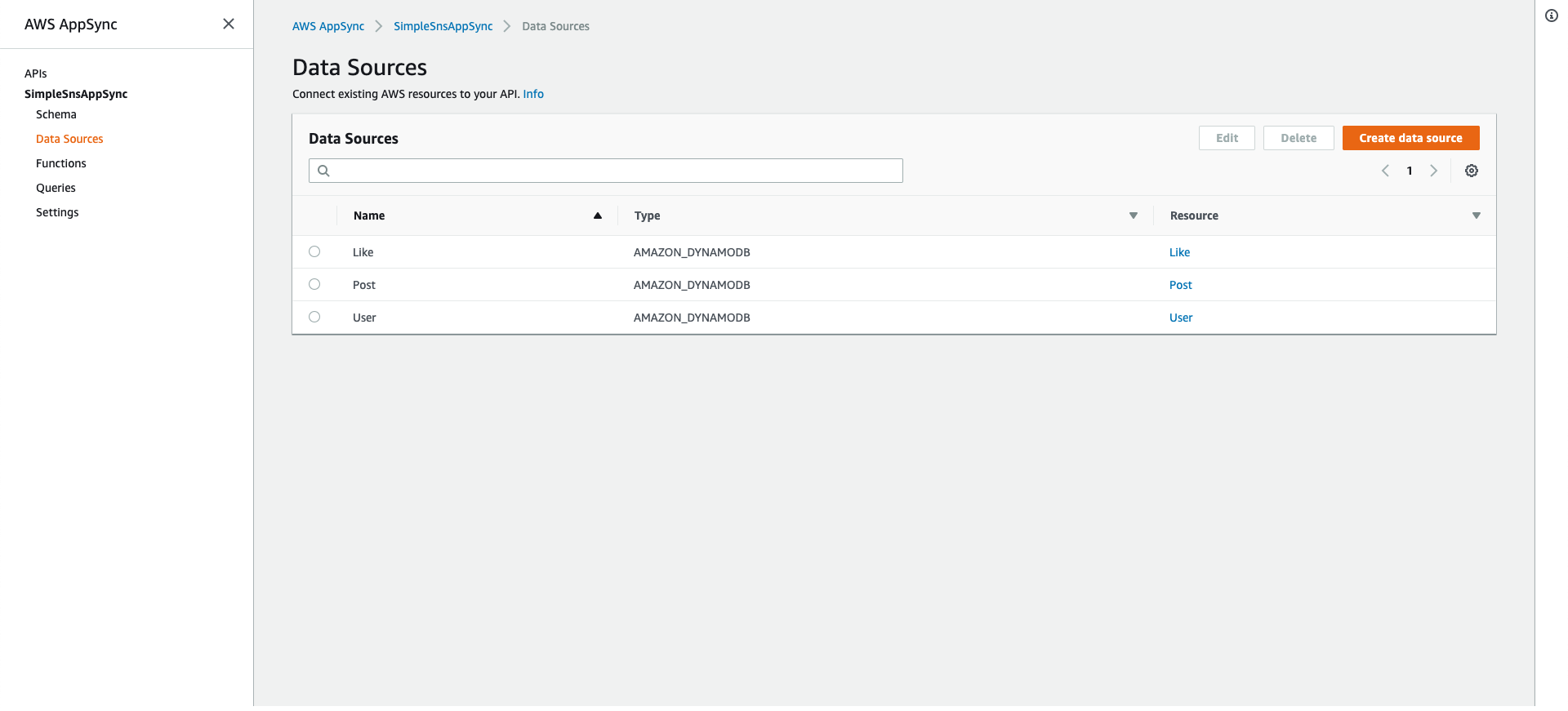The width and height of the screenshot is (1568, 711).
Task: Go to APIs in the sidebar
Action: [x=36, y=73]
